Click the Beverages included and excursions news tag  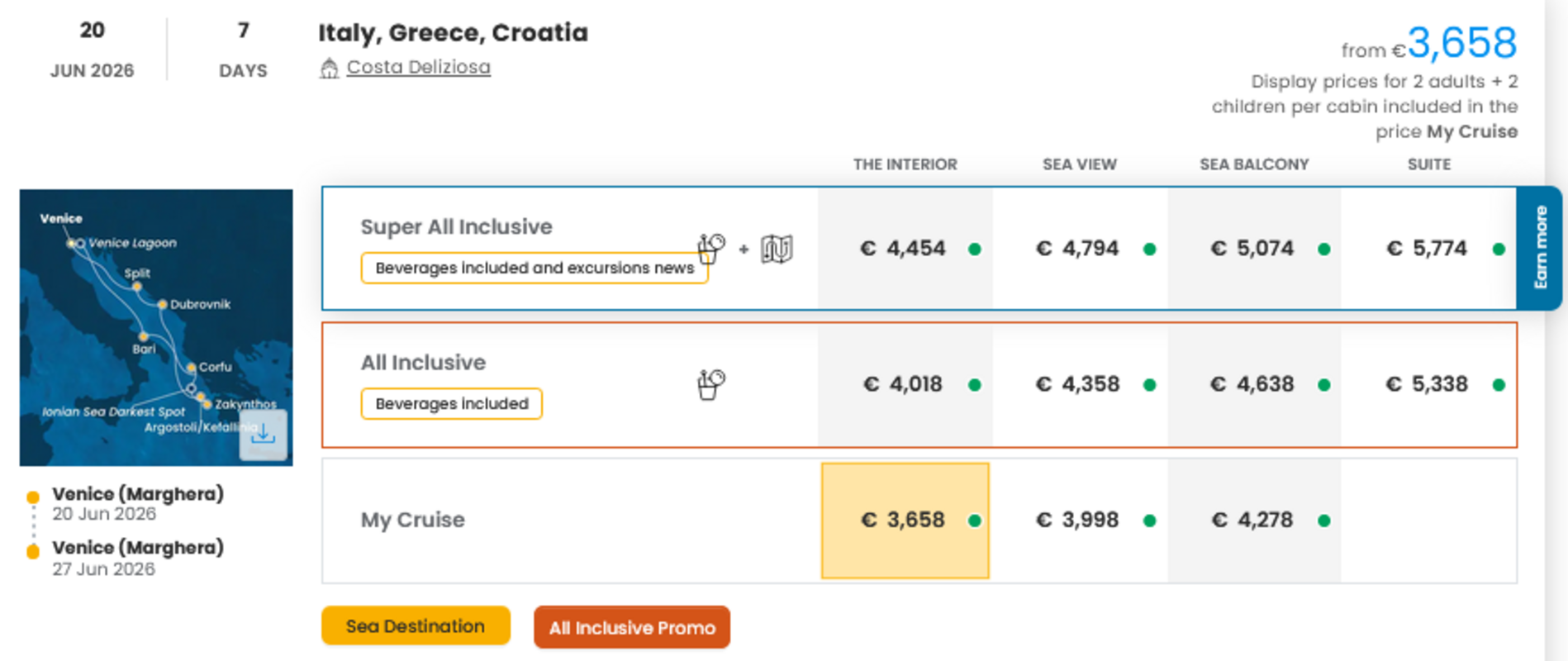click(x=534, y=269)
